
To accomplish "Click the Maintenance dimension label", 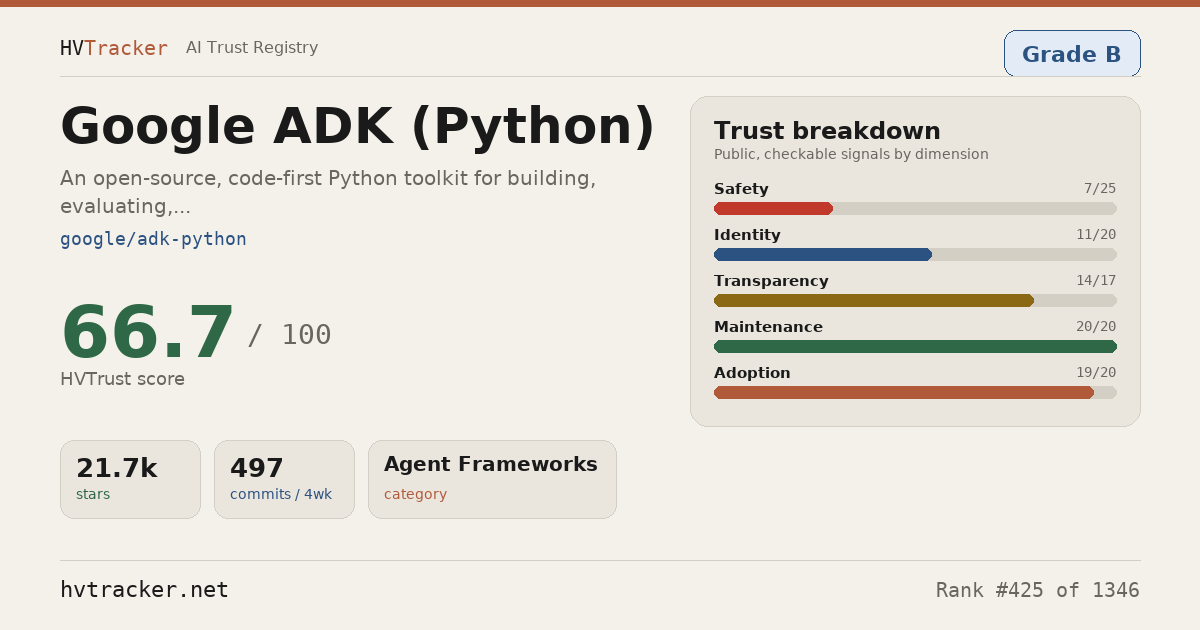I will pyautogui.click(x=768, y=327).
